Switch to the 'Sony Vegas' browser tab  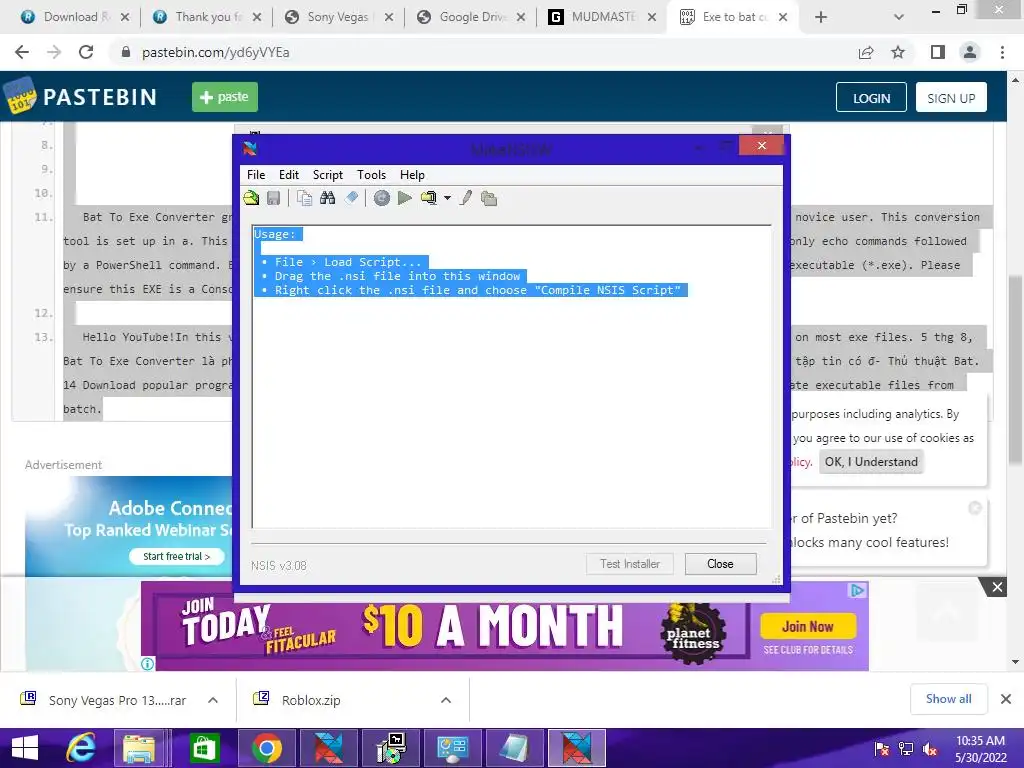[x=338, y=17]
